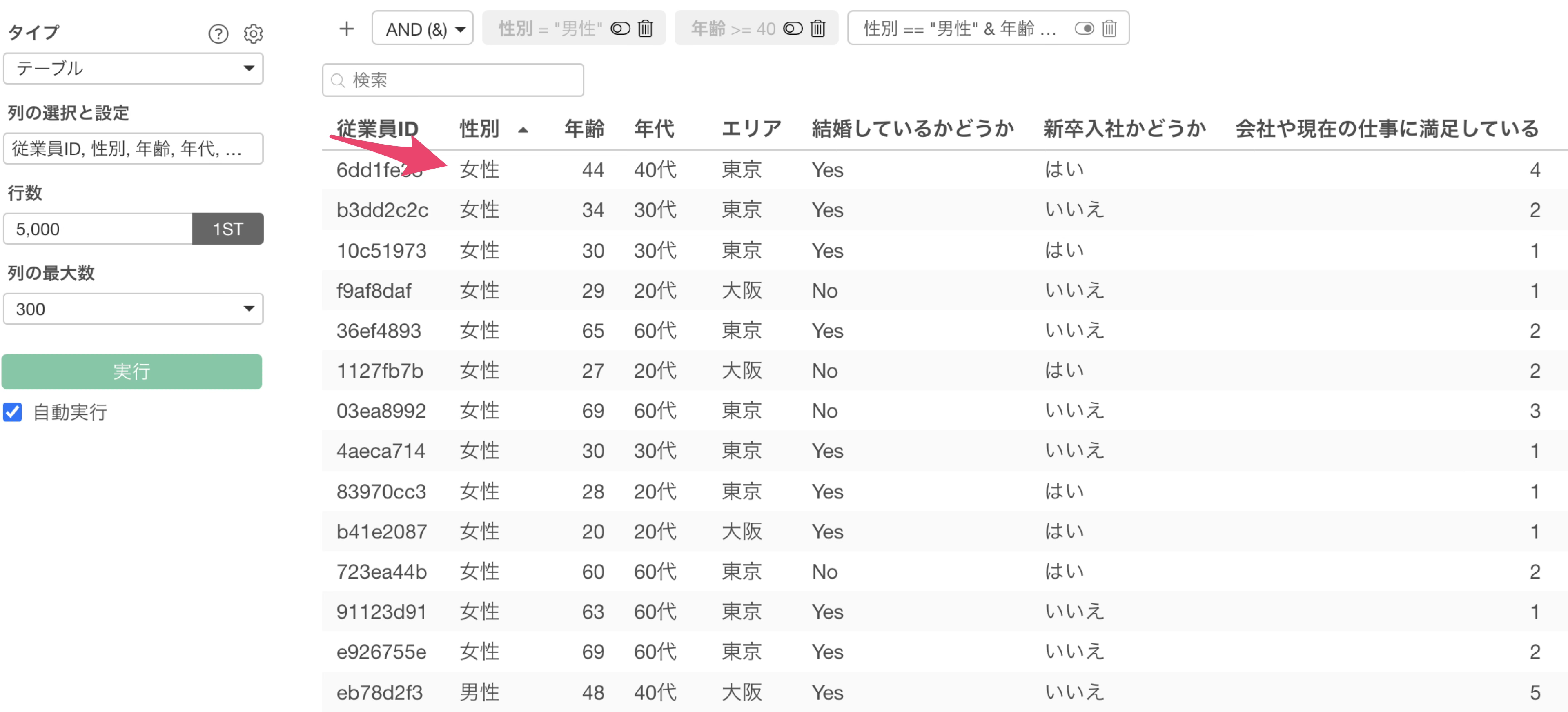Open the 列の最大数 300 dropdown
This screenshot has height=712, width=1568.
click(133, 309)
